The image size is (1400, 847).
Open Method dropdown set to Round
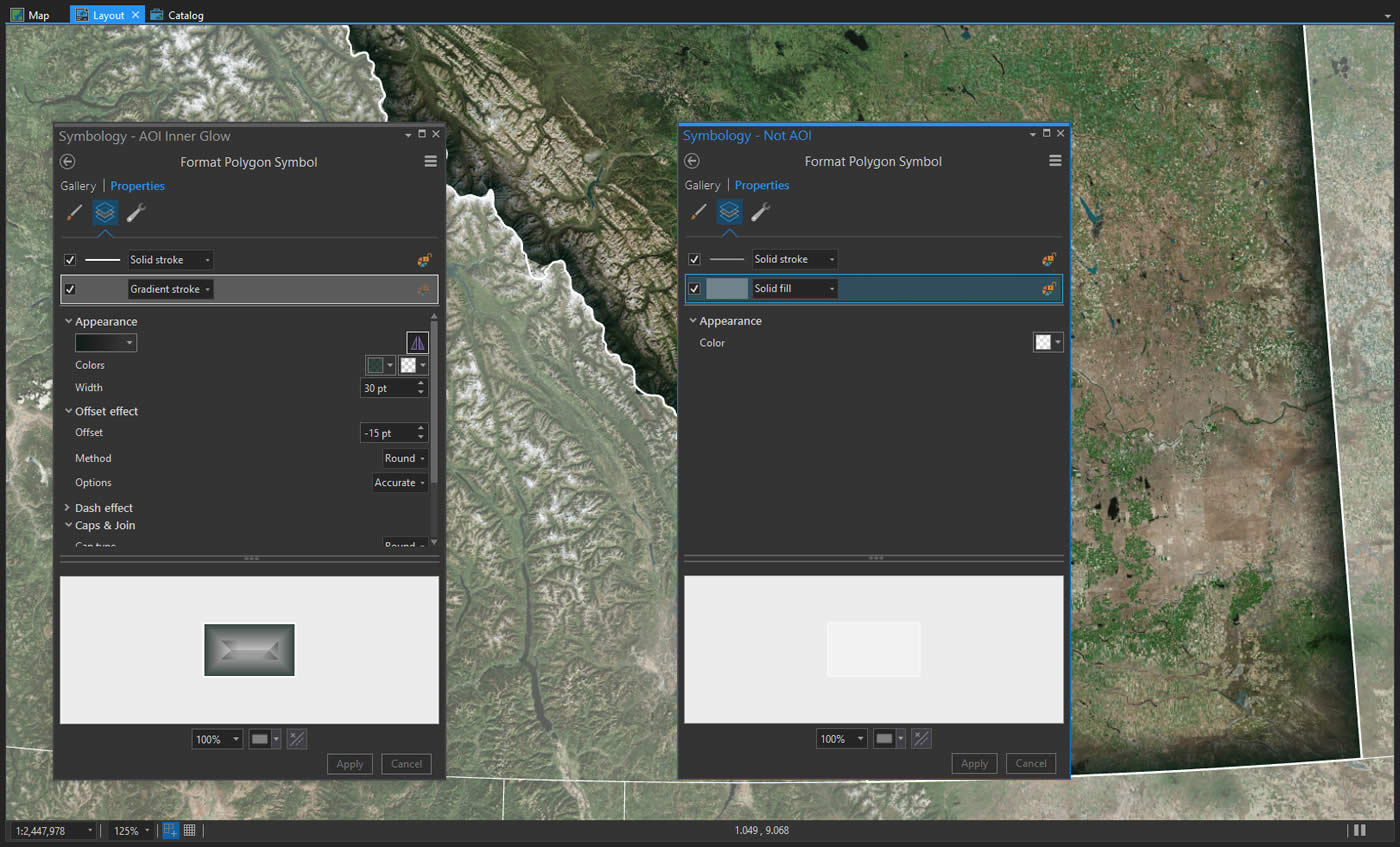pyautogui.click(x=405, y=459)
